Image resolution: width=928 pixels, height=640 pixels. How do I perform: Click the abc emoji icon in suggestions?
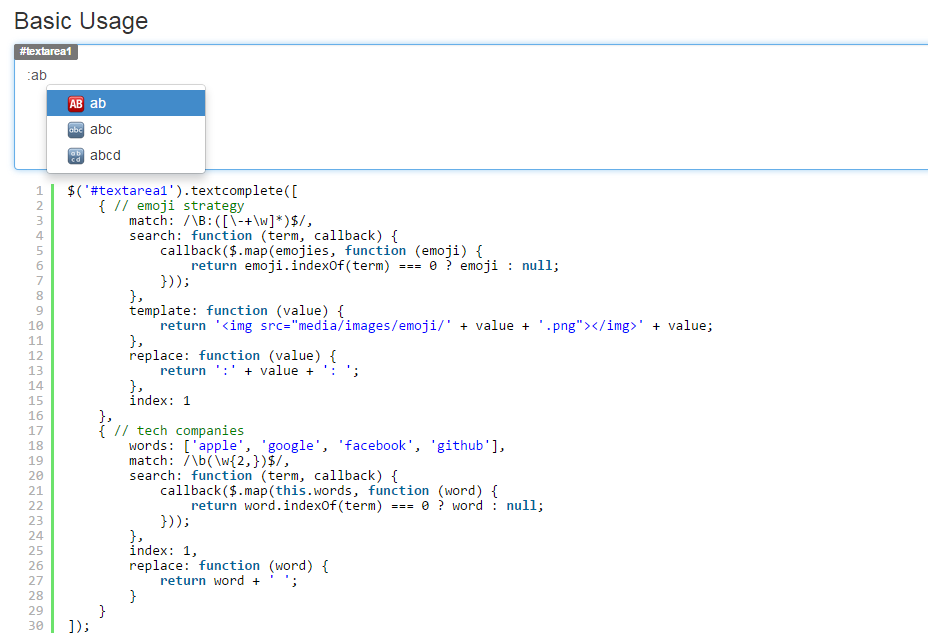pos(76,130)
